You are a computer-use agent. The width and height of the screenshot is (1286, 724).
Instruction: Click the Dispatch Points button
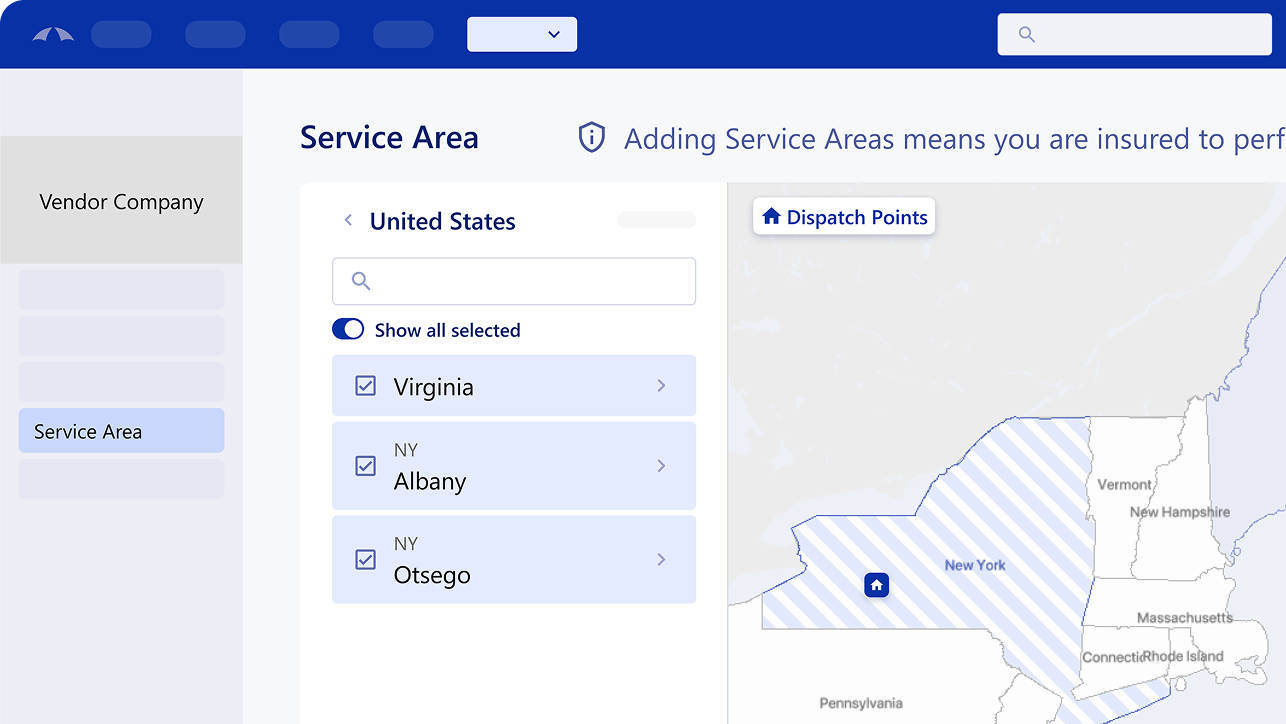pos(844,216)
